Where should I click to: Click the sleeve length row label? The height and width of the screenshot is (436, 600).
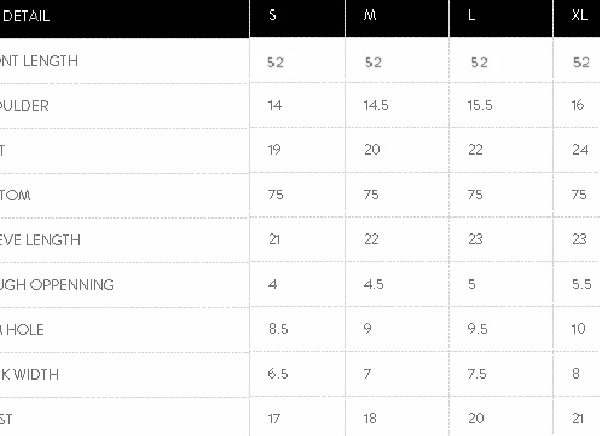click(41, 240)
